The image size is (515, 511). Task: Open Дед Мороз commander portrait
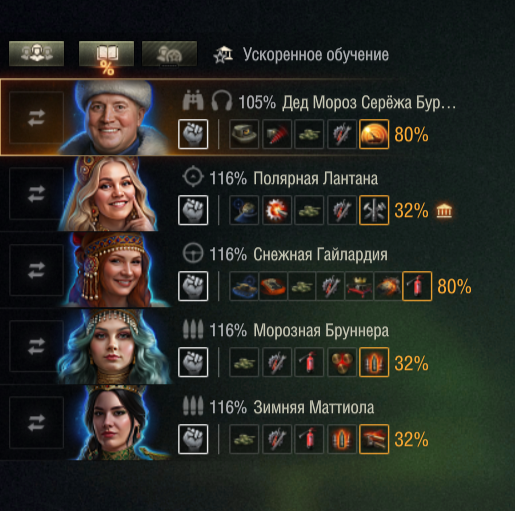(x=115, y=117)
